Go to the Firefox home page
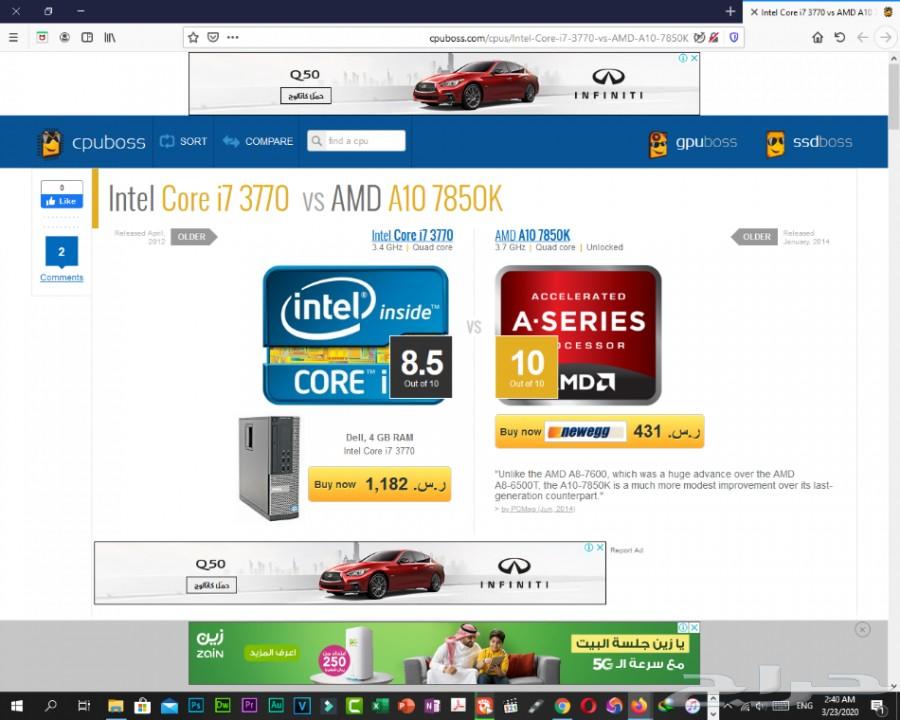 tap(817, 37)
